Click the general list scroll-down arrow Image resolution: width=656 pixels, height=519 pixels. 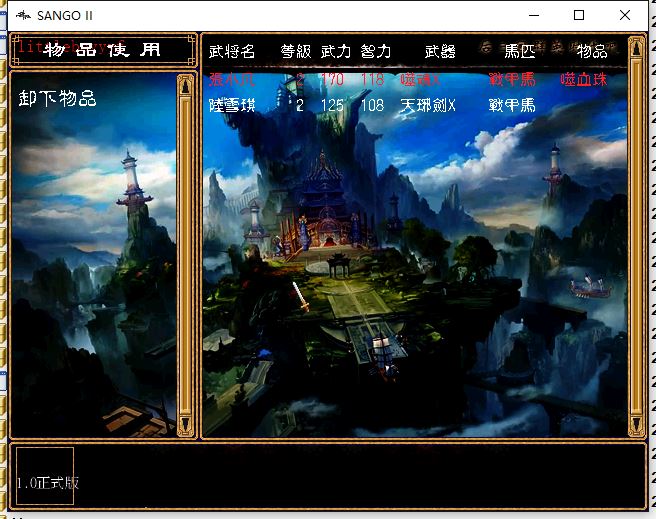[636, 423]
